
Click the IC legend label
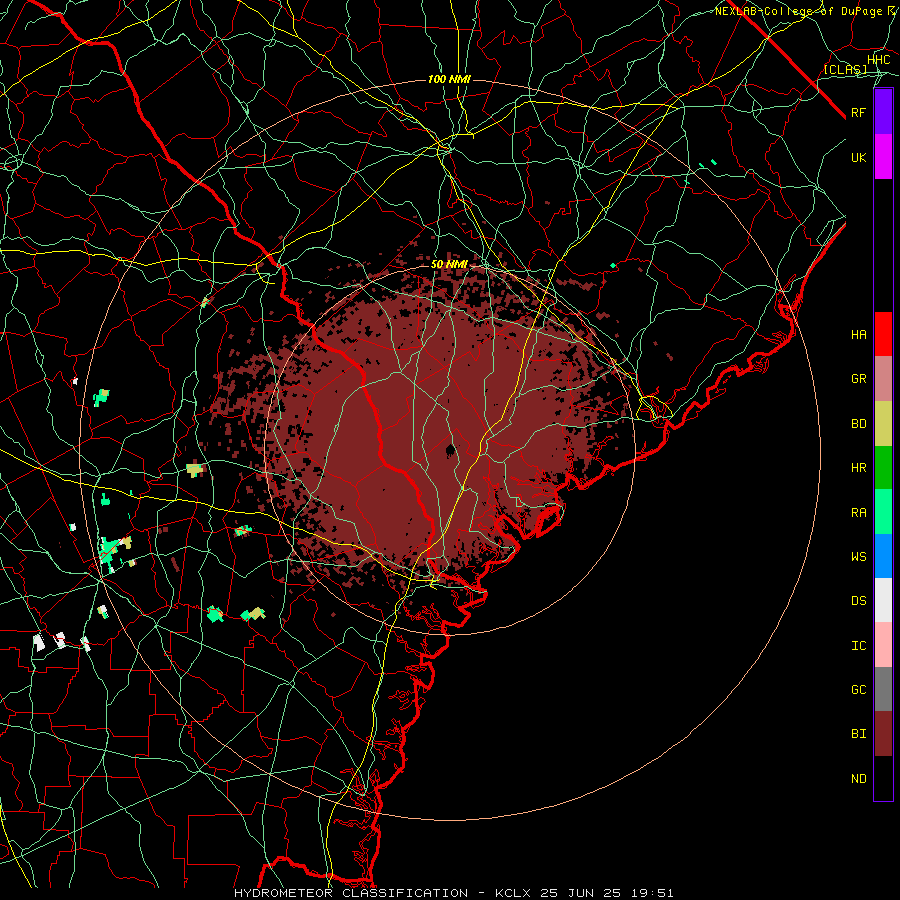point(859,646)
